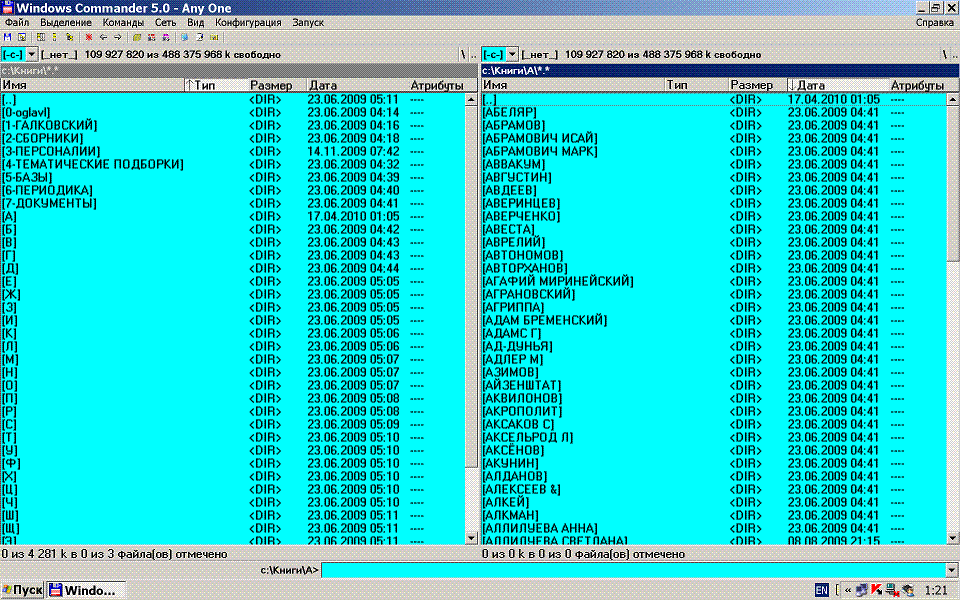Viewport: 960px width, 600px height.
Task: Click the right panel parent directory .. button
Action: click(x=954, y=54)
